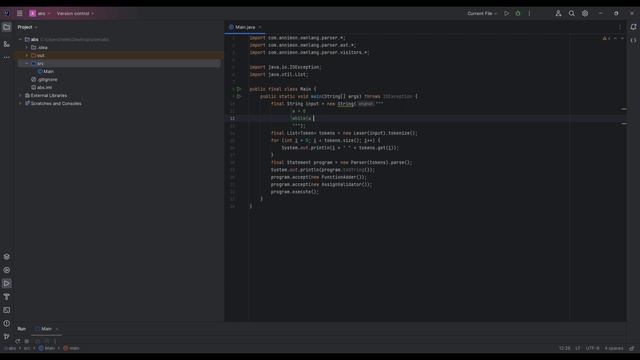Click line number 12 in the gutter

[x=232, y=118]
